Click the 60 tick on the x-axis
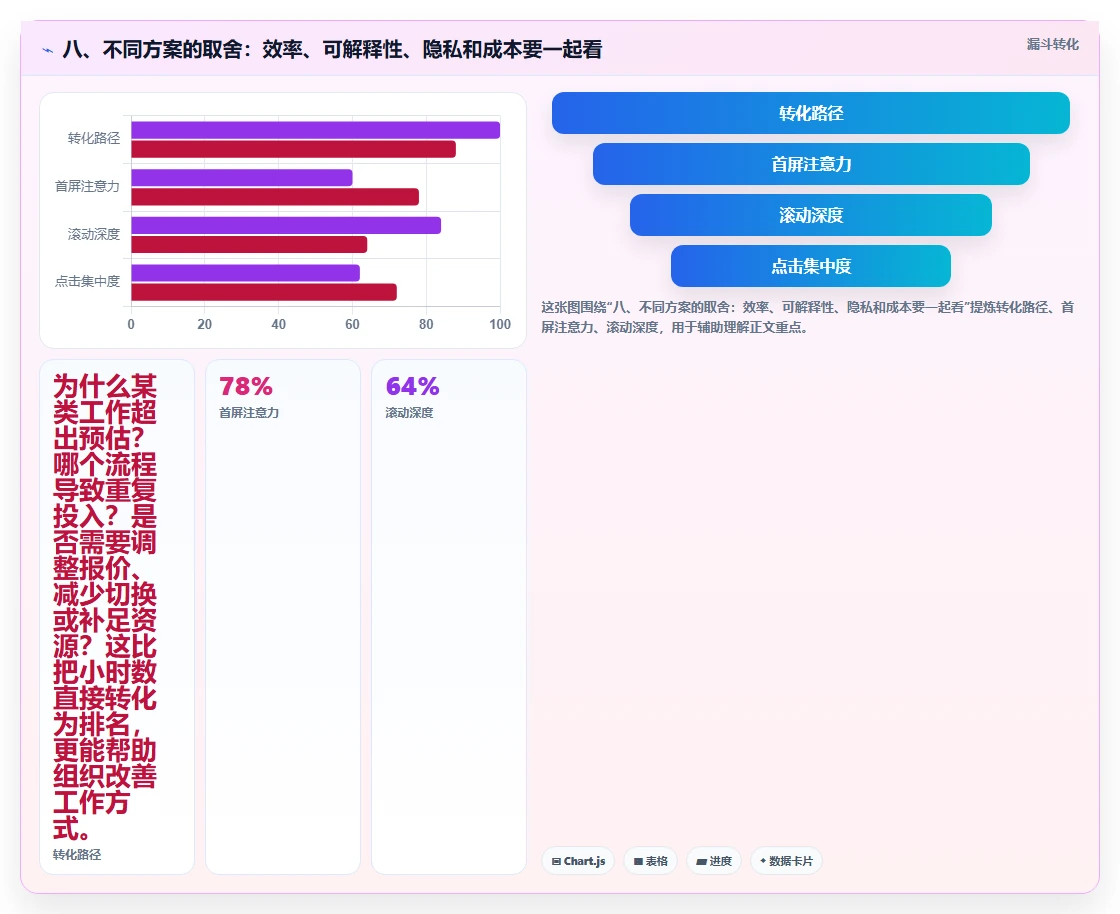Screen dimensions: 1120x914 coord(352,324)
